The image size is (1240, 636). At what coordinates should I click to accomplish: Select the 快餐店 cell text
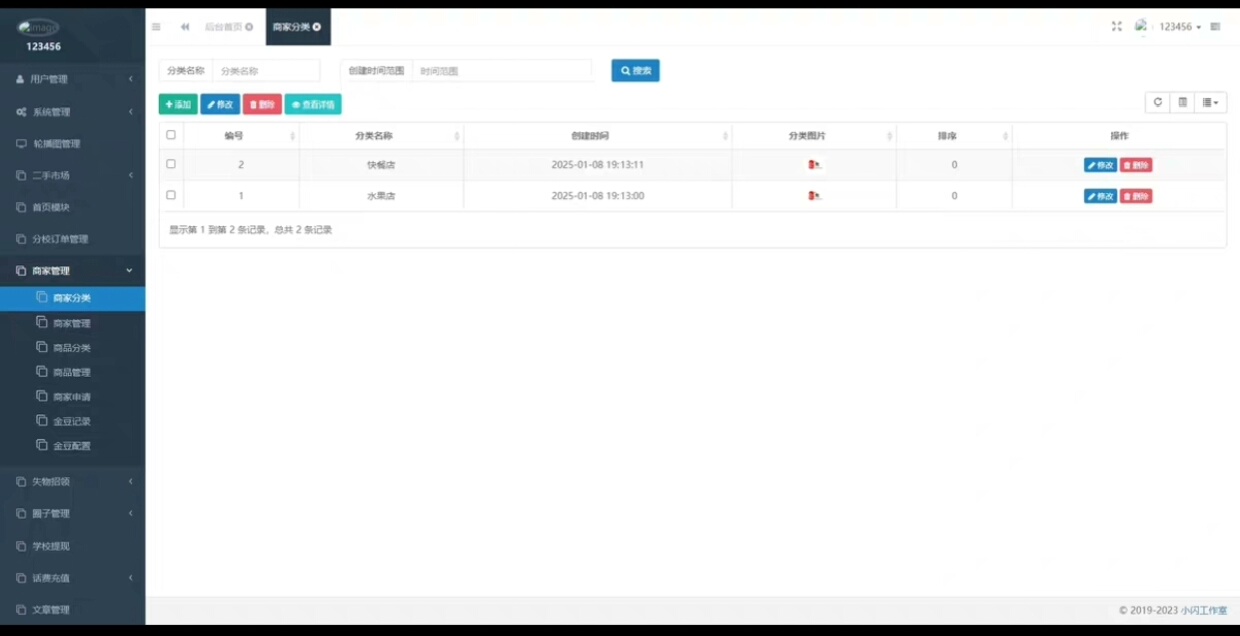(x=381, y=165)
